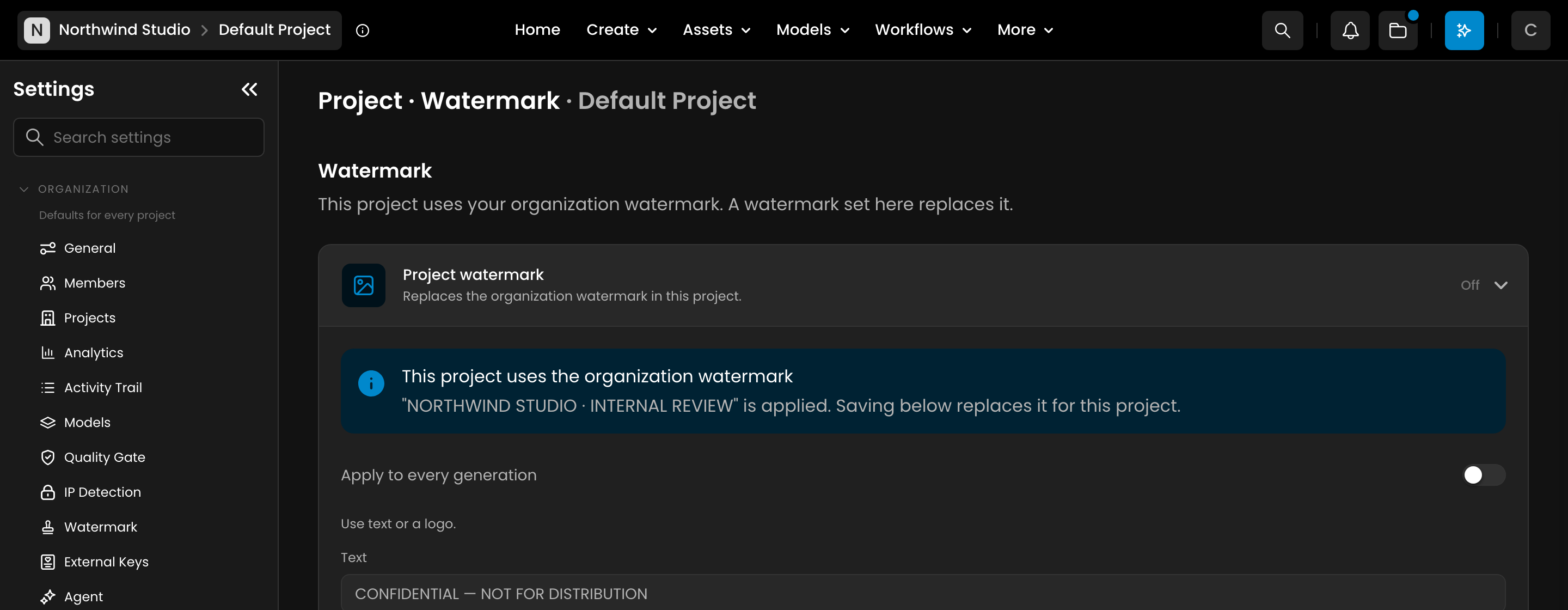Expand the Create menu

point(621,30)
